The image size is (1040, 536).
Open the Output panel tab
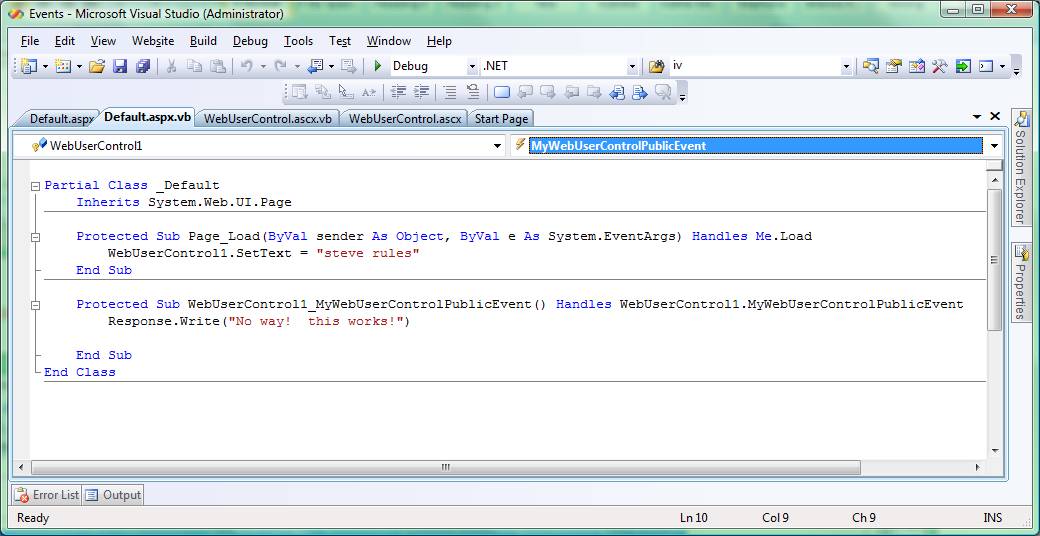coord(113,495)
